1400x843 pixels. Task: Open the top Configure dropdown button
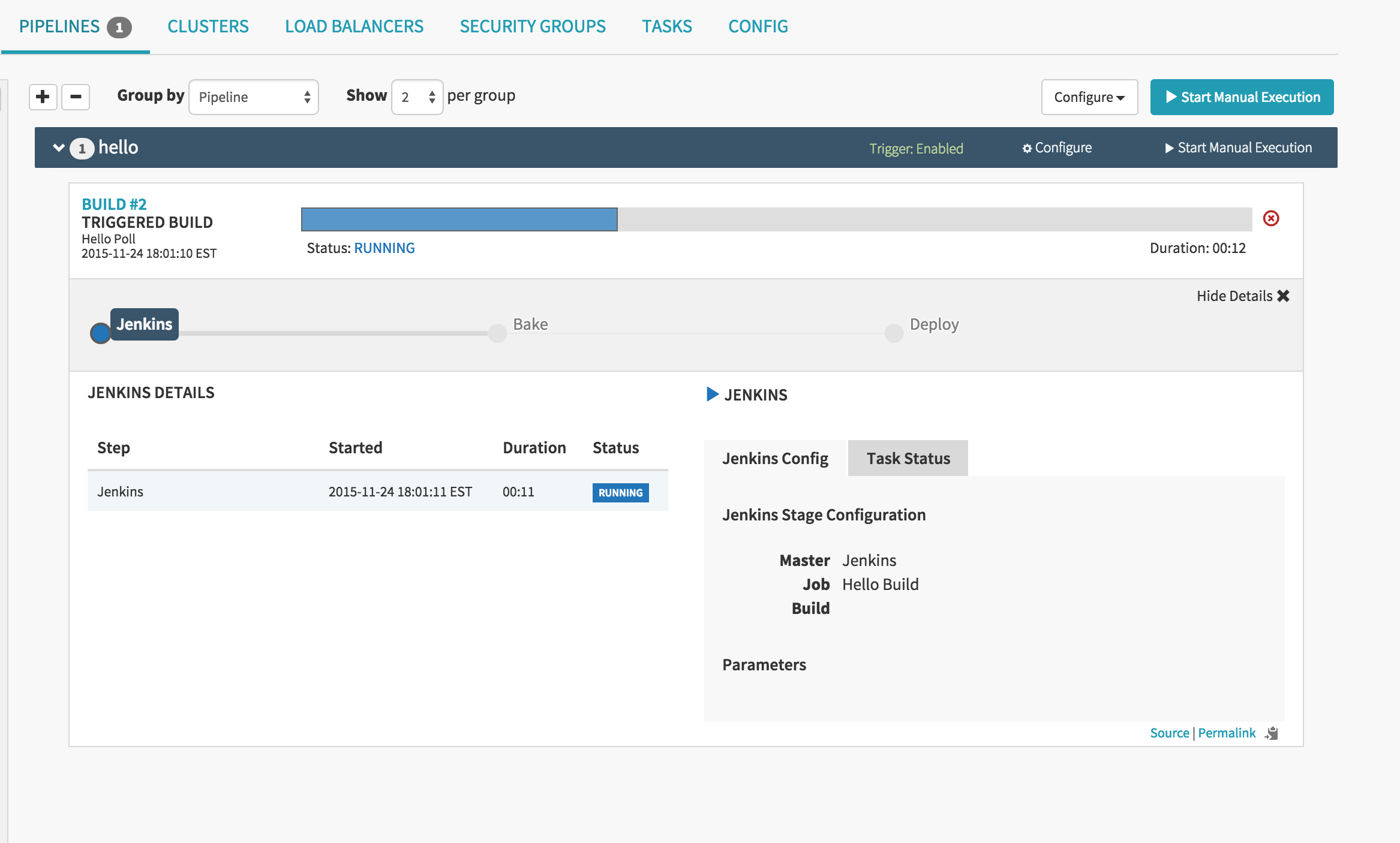coord(1089,97)
